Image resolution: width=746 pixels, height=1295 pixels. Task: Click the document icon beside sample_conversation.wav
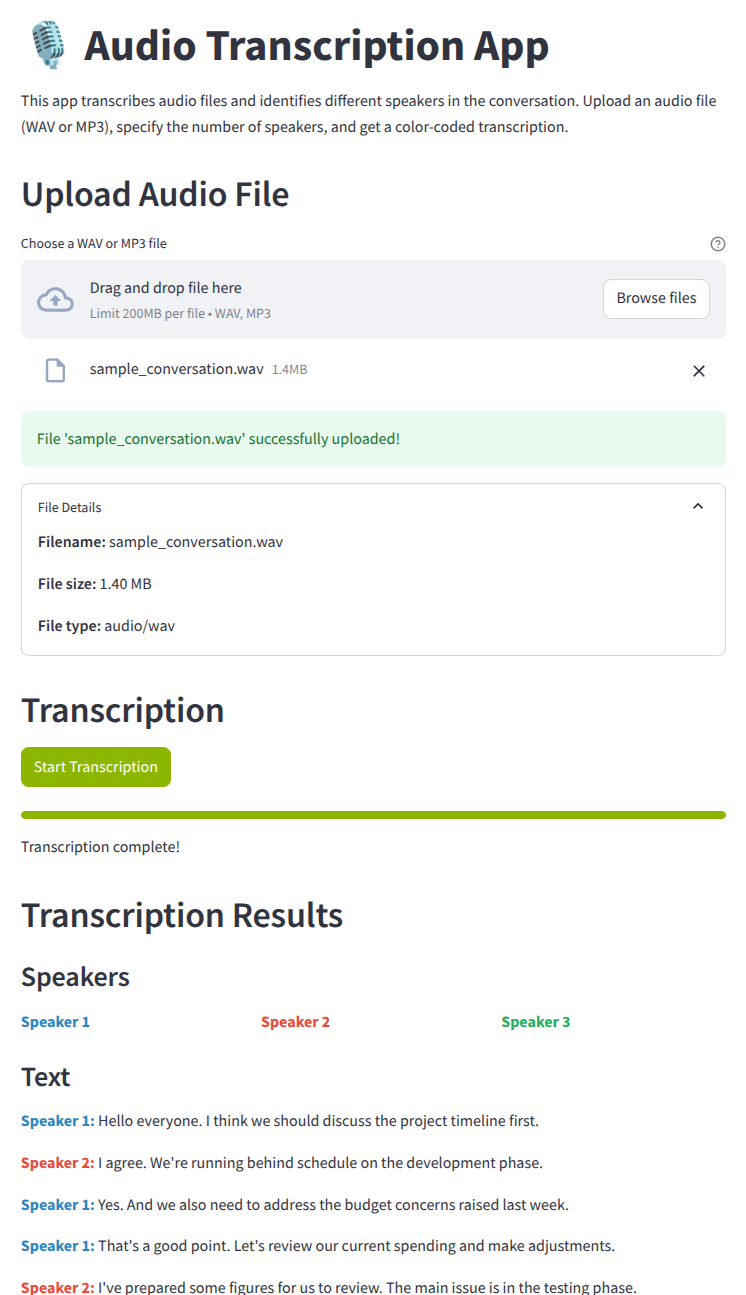coord(55,369)
